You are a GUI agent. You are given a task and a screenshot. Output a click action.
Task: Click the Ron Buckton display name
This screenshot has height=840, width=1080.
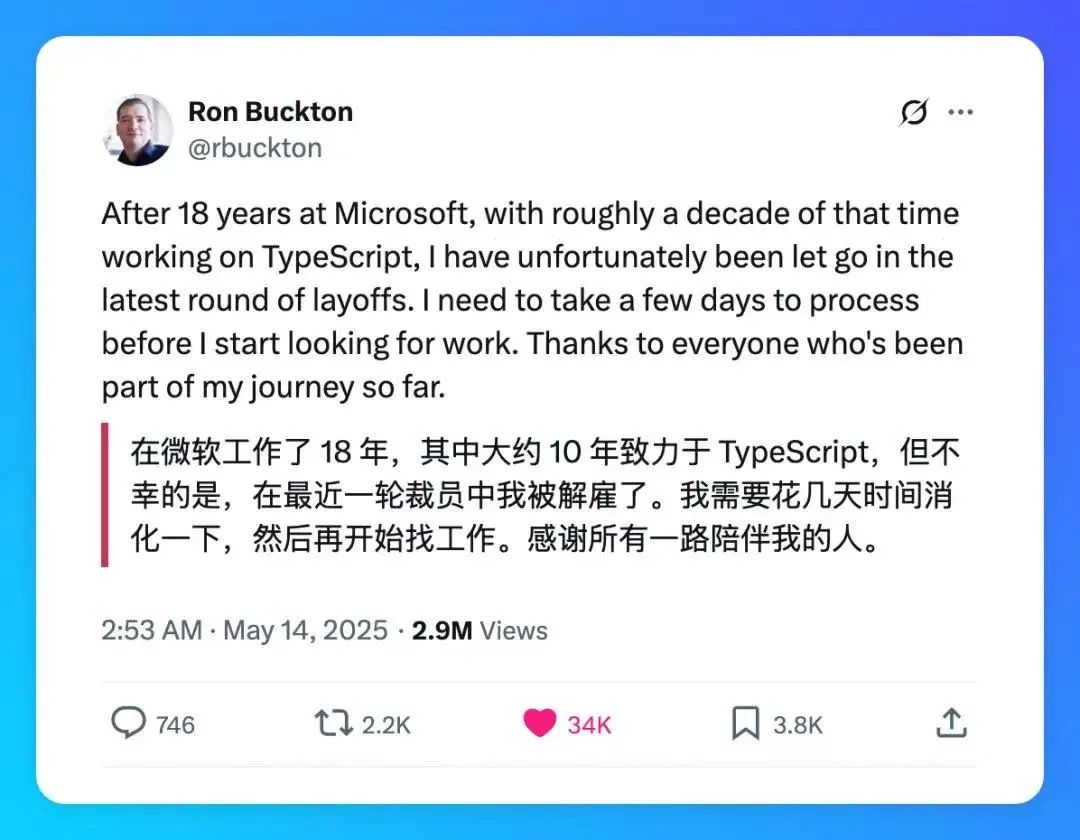[270, 111]
